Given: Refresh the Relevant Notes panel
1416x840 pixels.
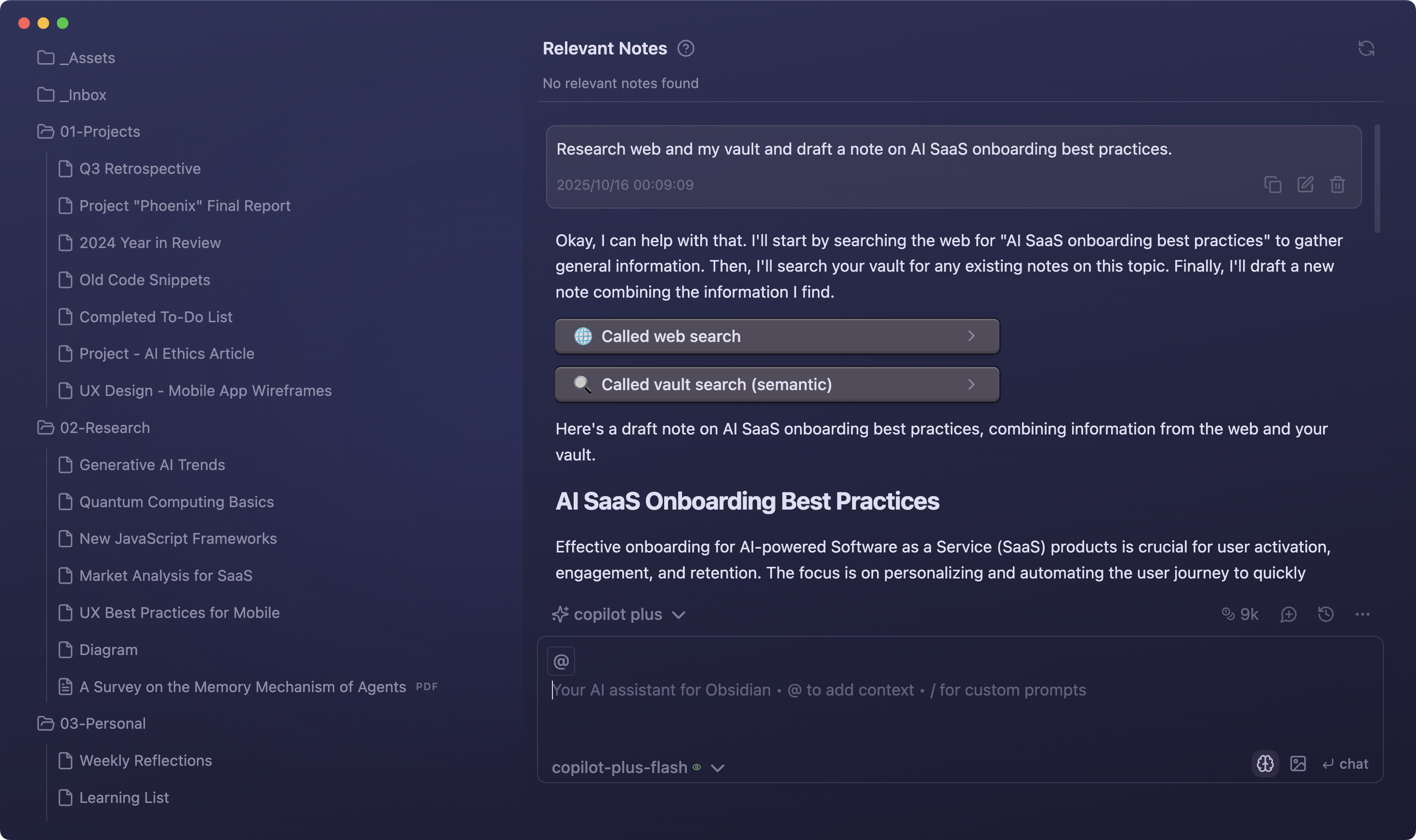Looking at the screenshot, I should tap(1365, 49).
